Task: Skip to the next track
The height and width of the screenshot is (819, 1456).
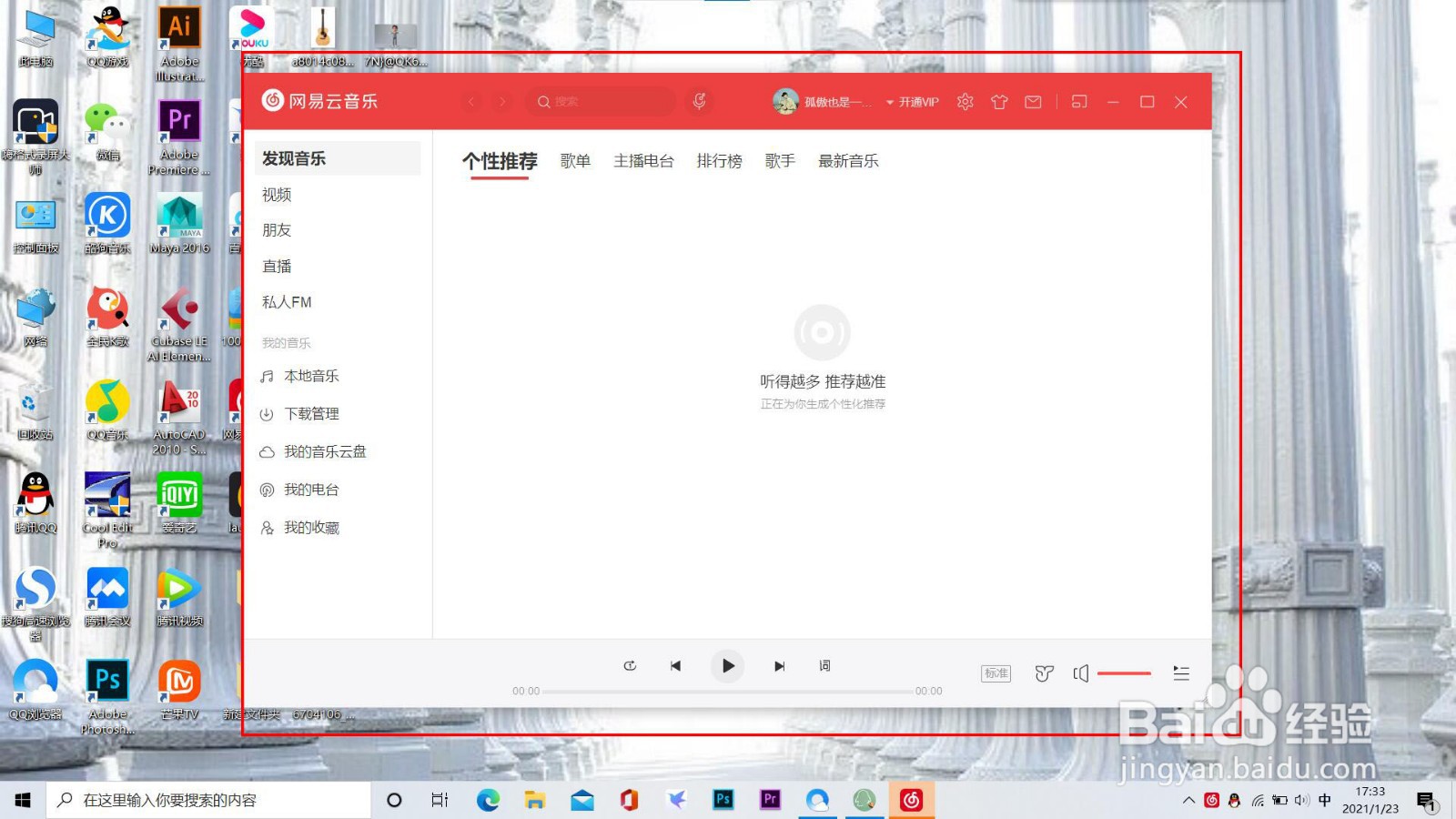Action: point(779,666)
